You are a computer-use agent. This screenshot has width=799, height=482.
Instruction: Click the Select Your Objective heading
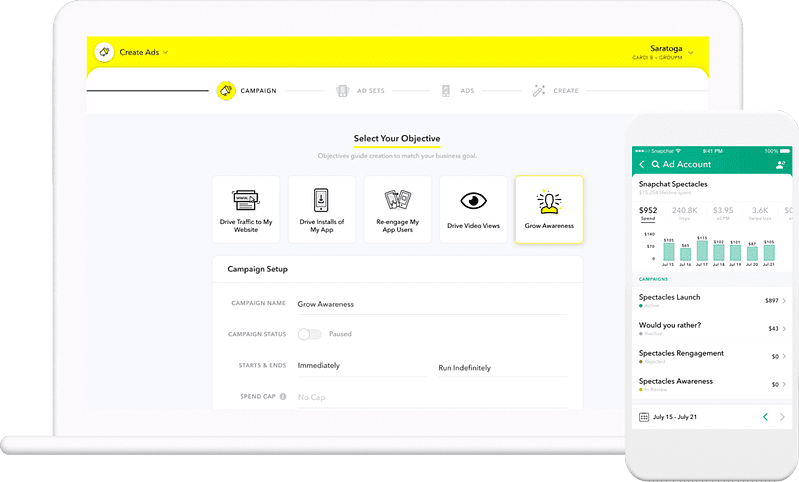click(397, 139)
